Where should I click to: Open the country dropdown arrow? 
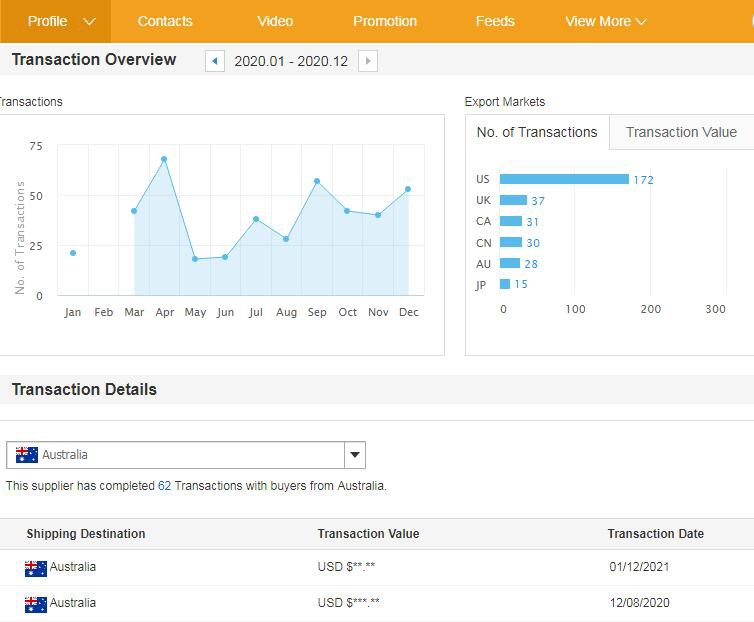coord(354,455)
